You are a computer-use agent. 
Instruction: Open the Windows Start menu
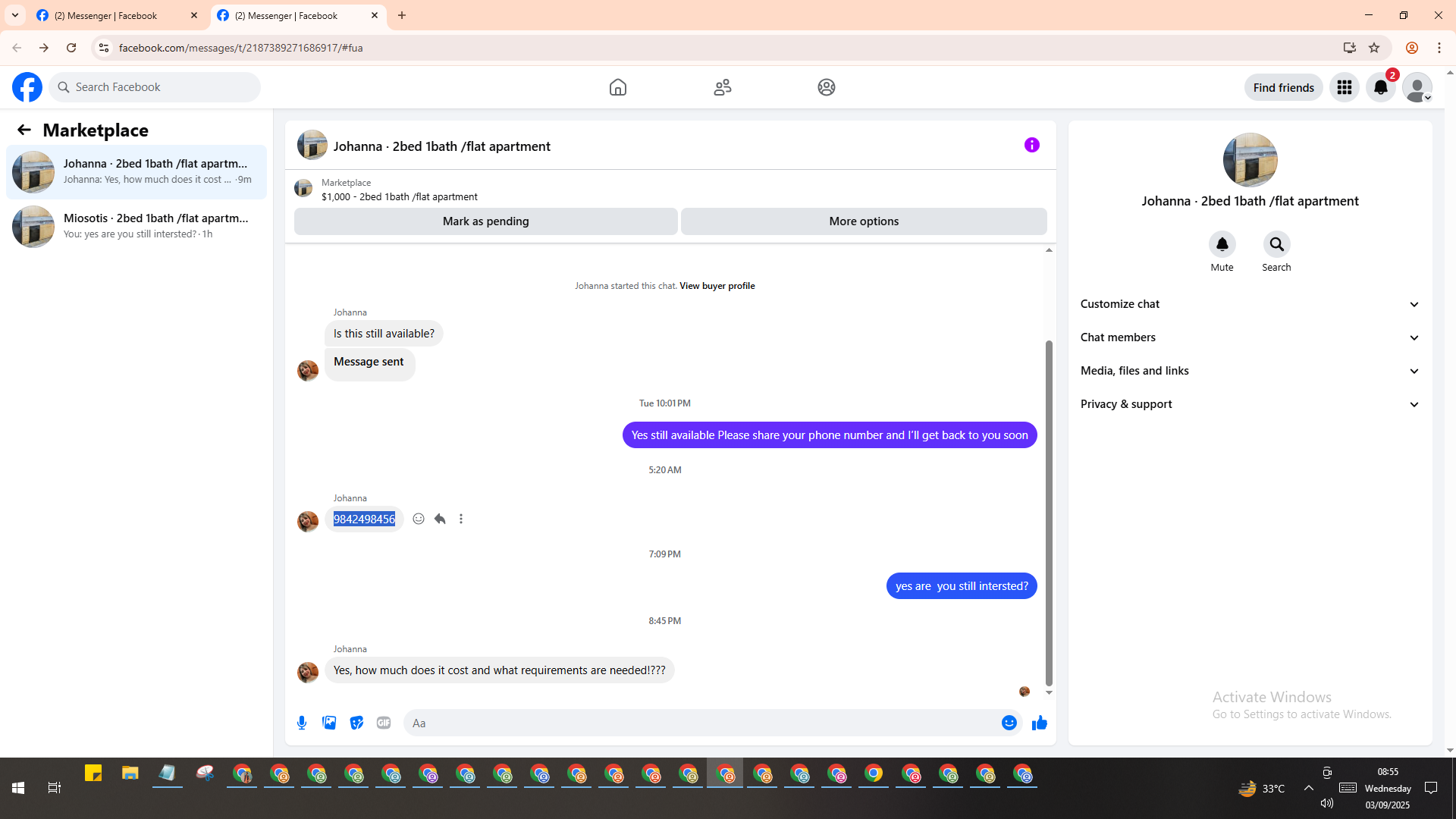18,788
